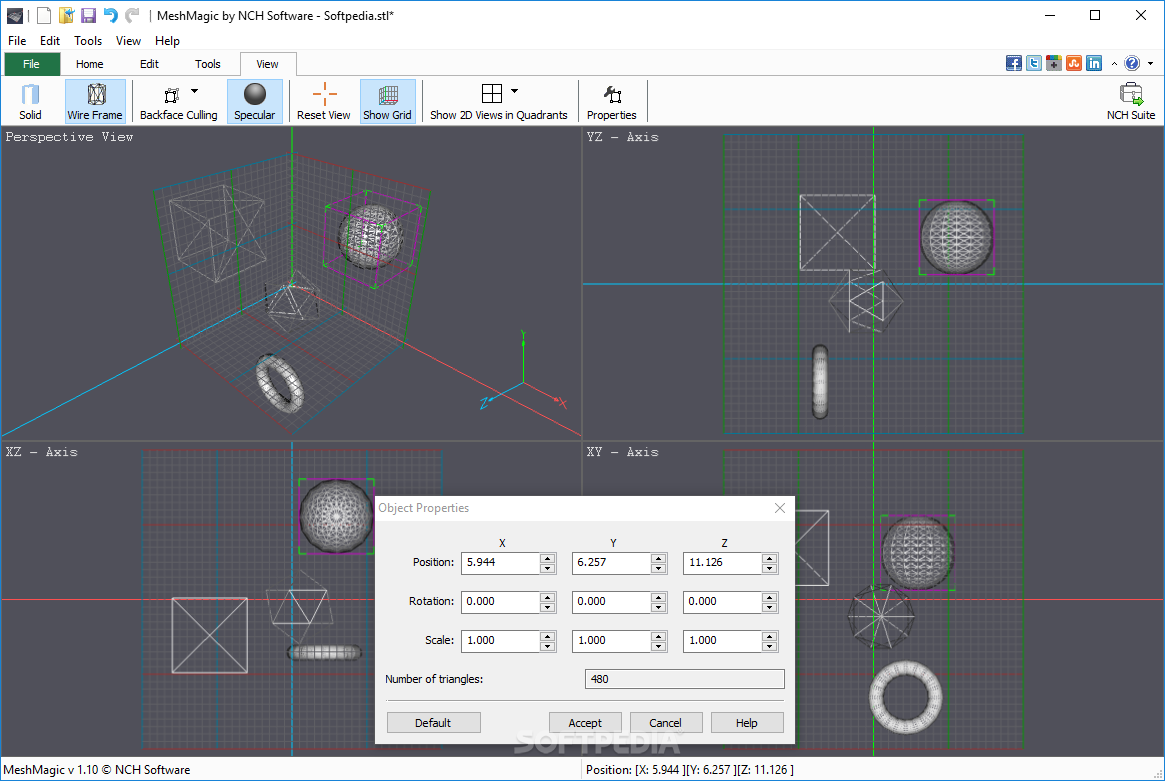Viewport: 1165px width, 781px height.
Task: Click the Rotation Y input field
Action: coord(611,601)
